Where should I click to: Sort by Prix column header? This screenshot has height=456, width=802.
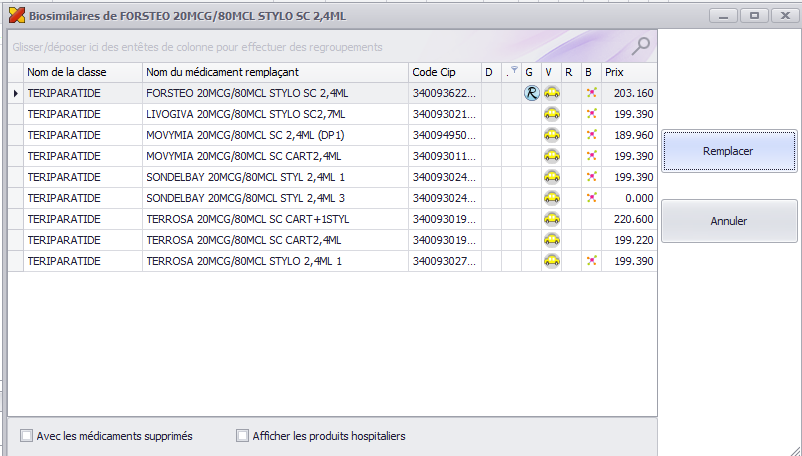pos(629,73)
